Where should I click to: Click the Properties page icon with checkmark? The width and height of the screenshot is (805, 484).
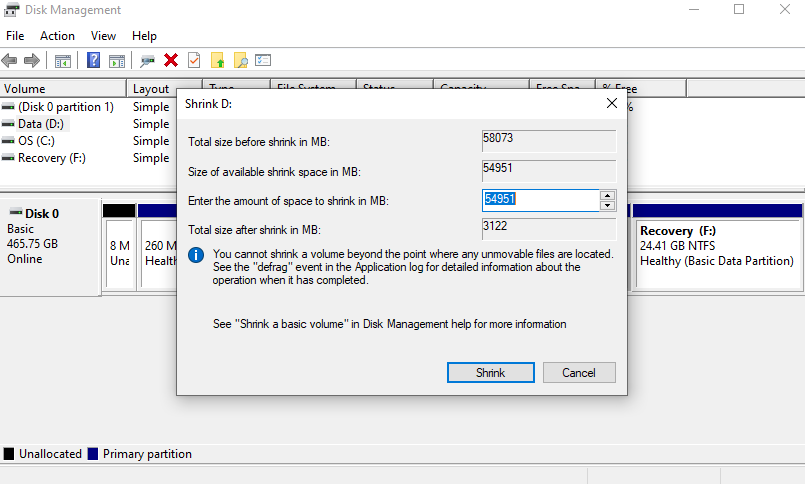[194, 60]
